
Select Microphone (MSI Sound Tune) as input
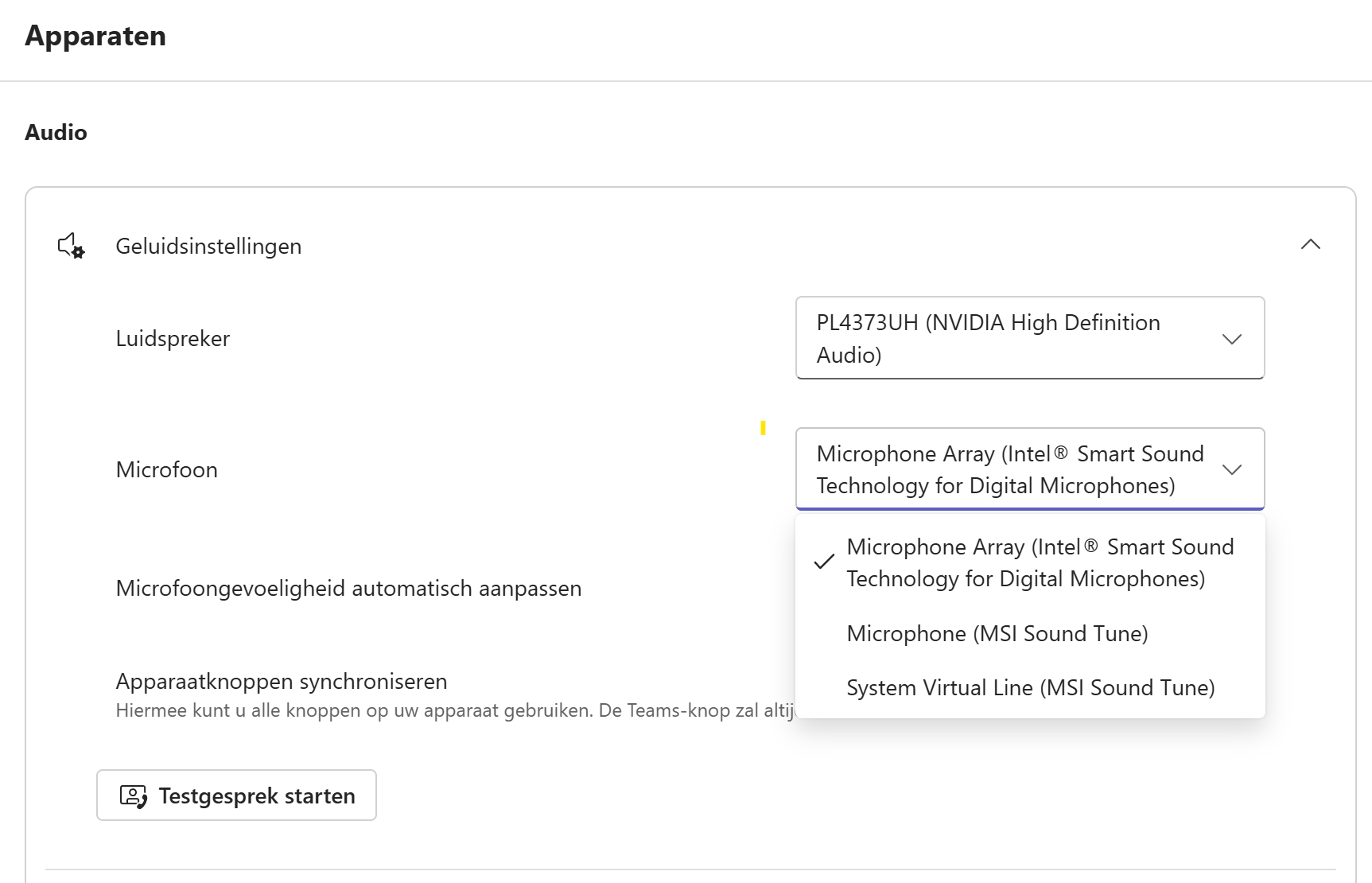coord(997,633)
